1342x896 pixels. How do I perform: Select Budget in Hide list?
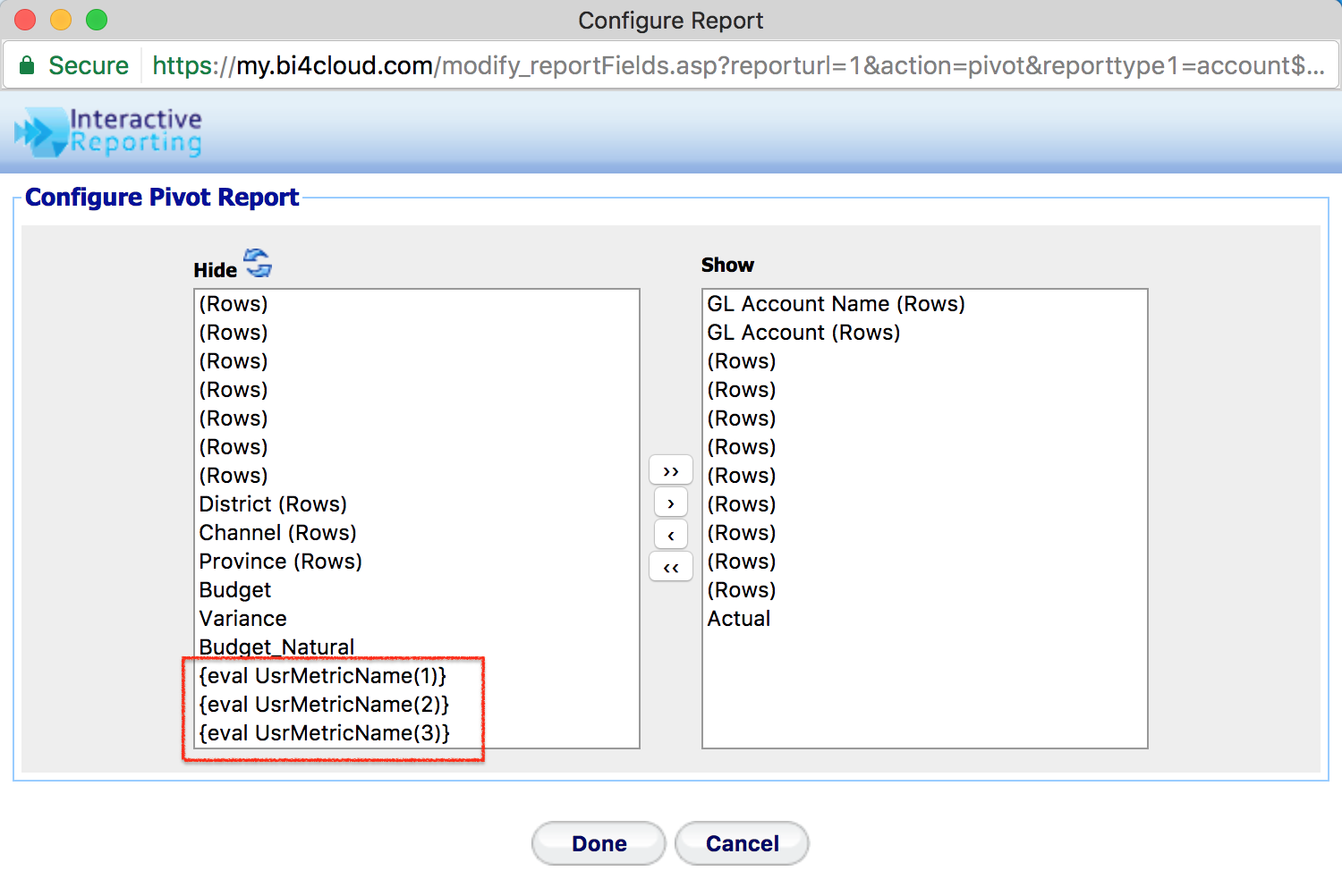417,590
